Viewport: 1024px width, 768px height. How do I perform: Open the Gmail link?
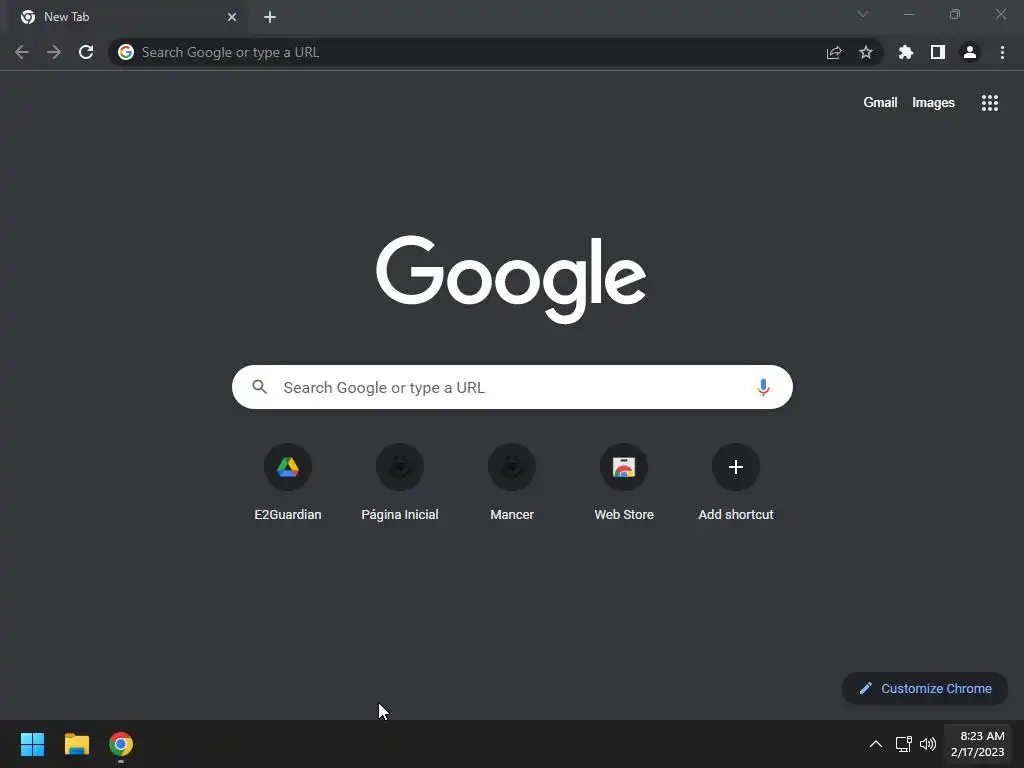[880, 103]
